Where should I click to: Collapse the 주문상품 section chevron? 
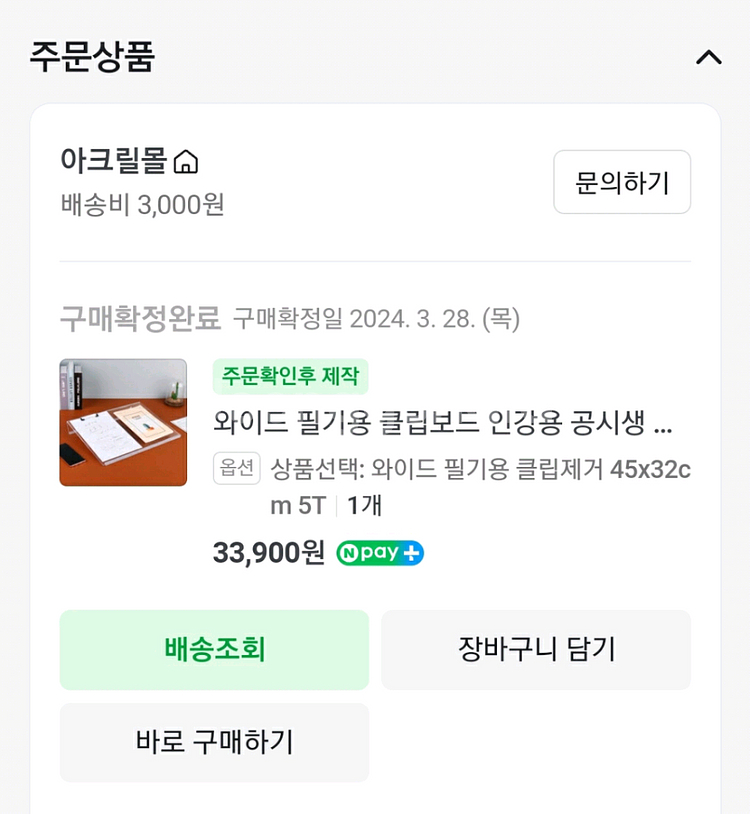tap(708, 57)
